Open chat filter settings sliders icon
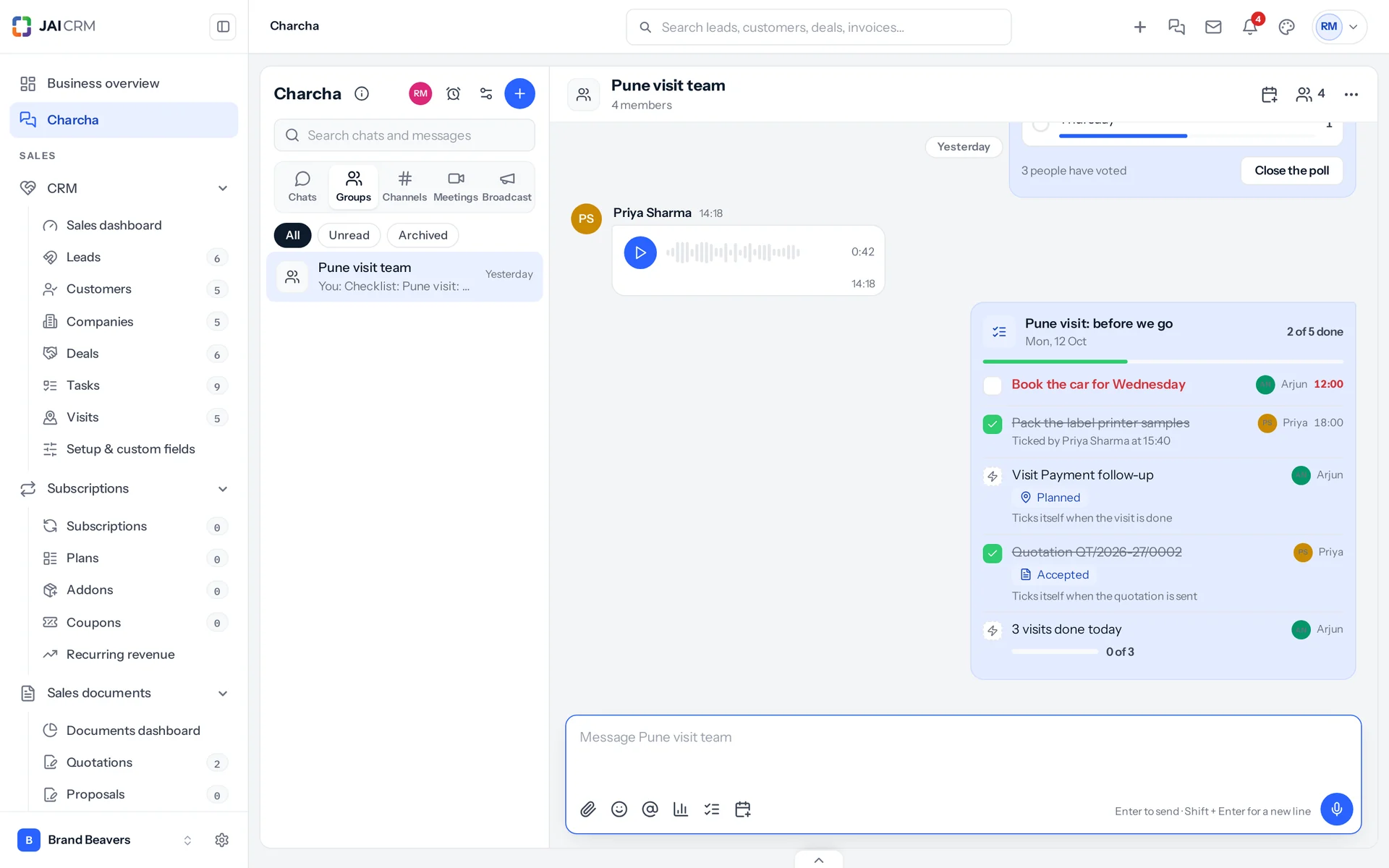The width and height of the screenshot is (1389, 868). (486, 93)
